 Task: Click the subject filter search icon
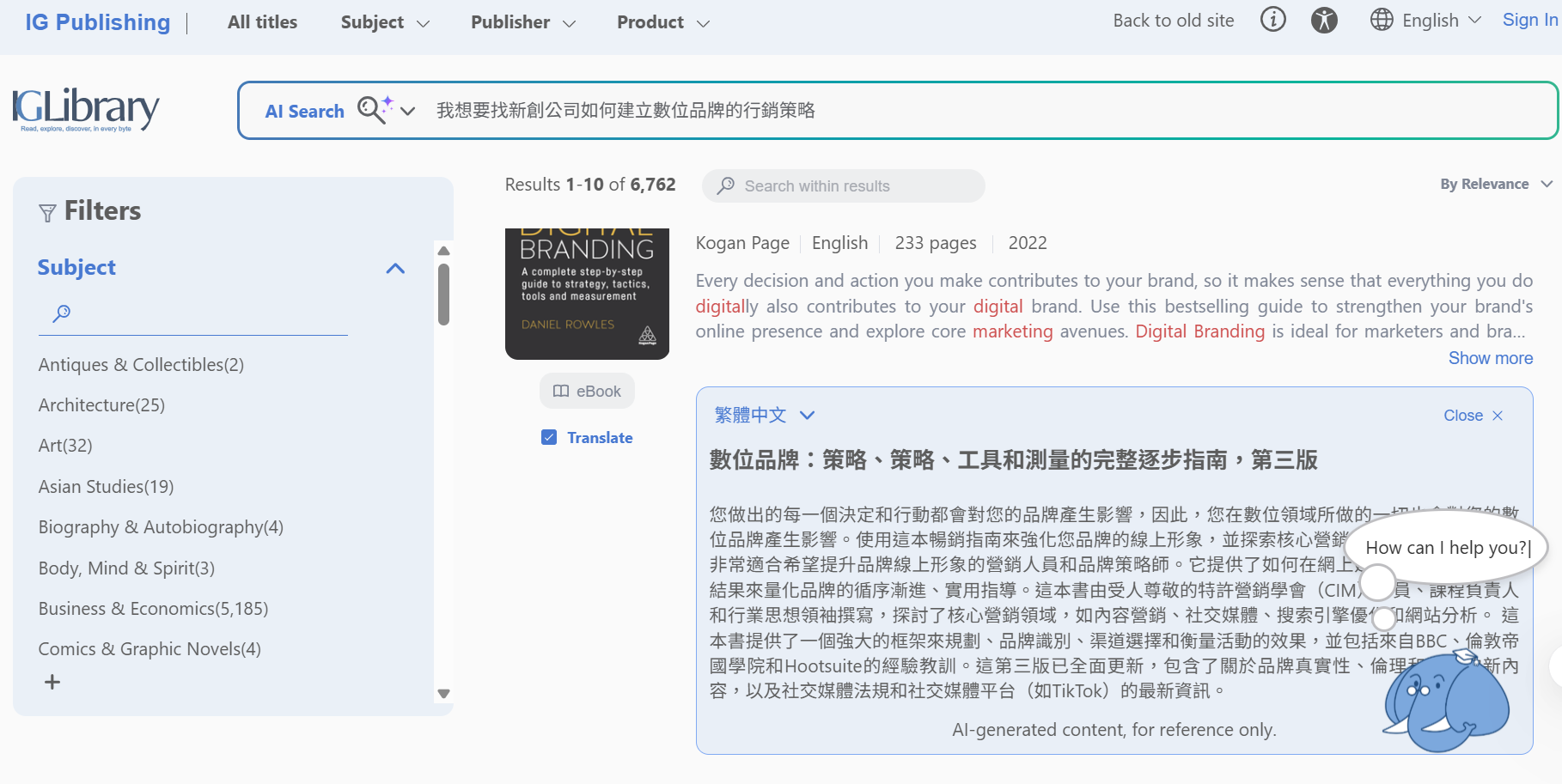[x=61, y=313]
